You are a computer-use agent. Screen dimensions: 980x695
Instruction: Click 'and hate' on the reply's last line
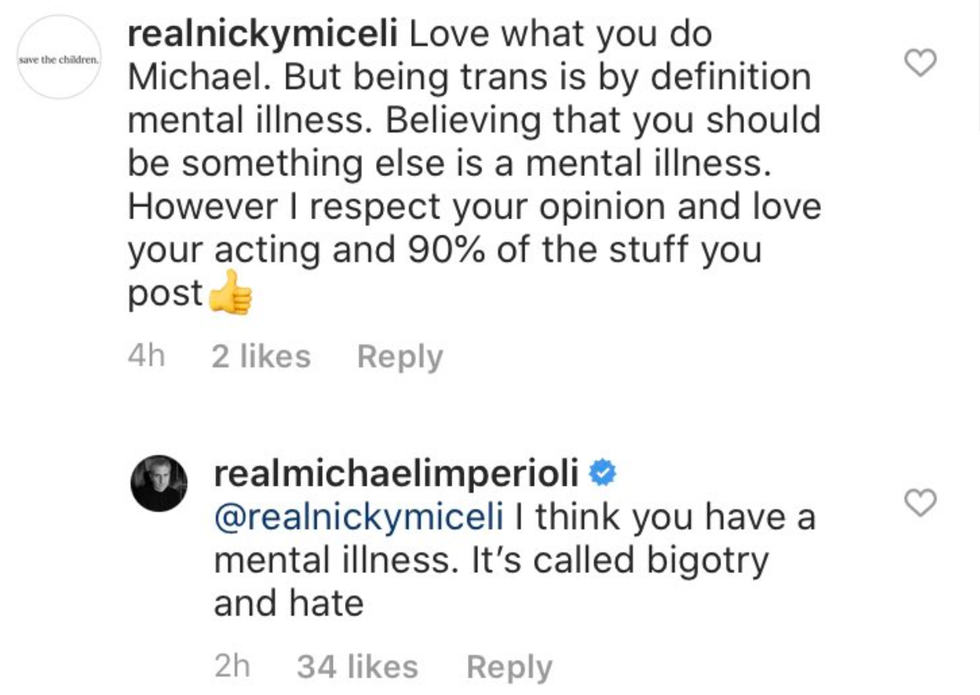(287, 603)
